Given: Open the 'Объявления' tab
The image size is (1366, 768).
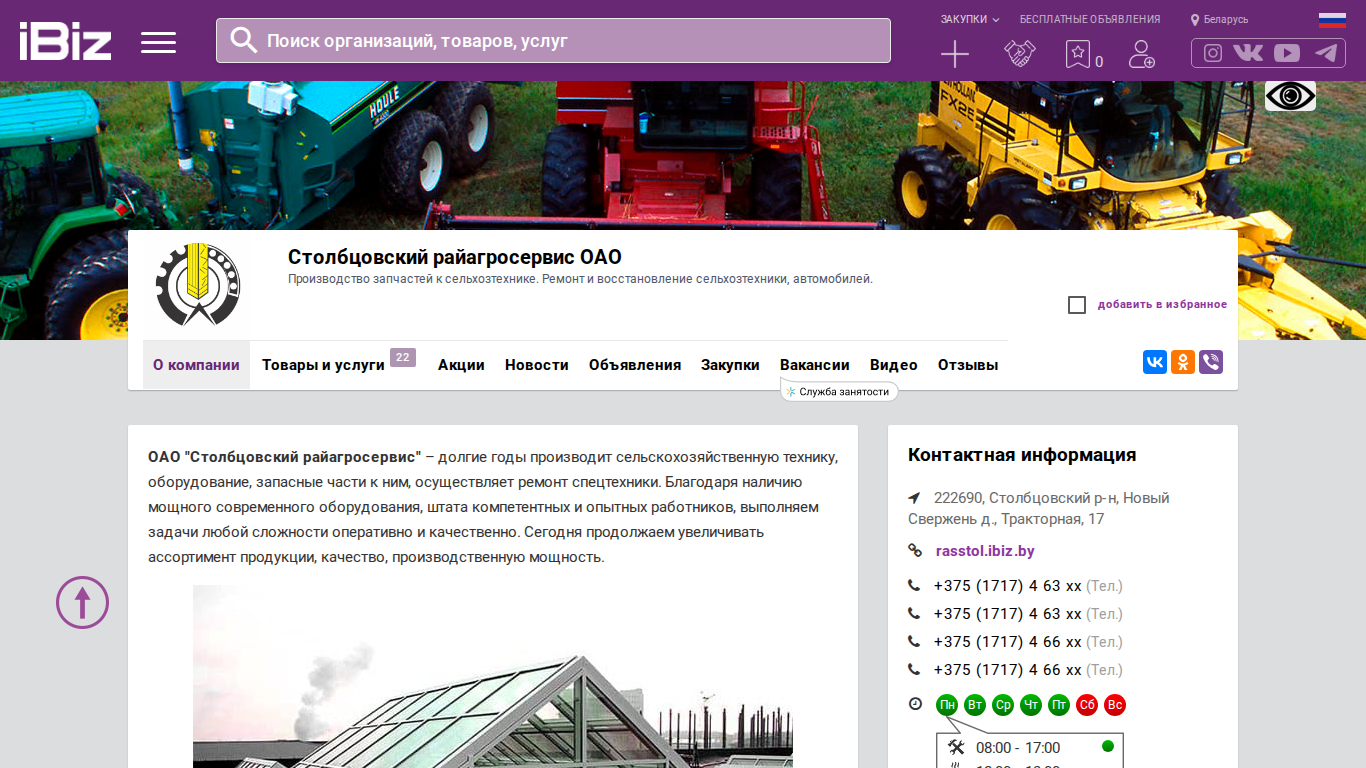Looking at the screenshot, I should [x=635, y=365].
